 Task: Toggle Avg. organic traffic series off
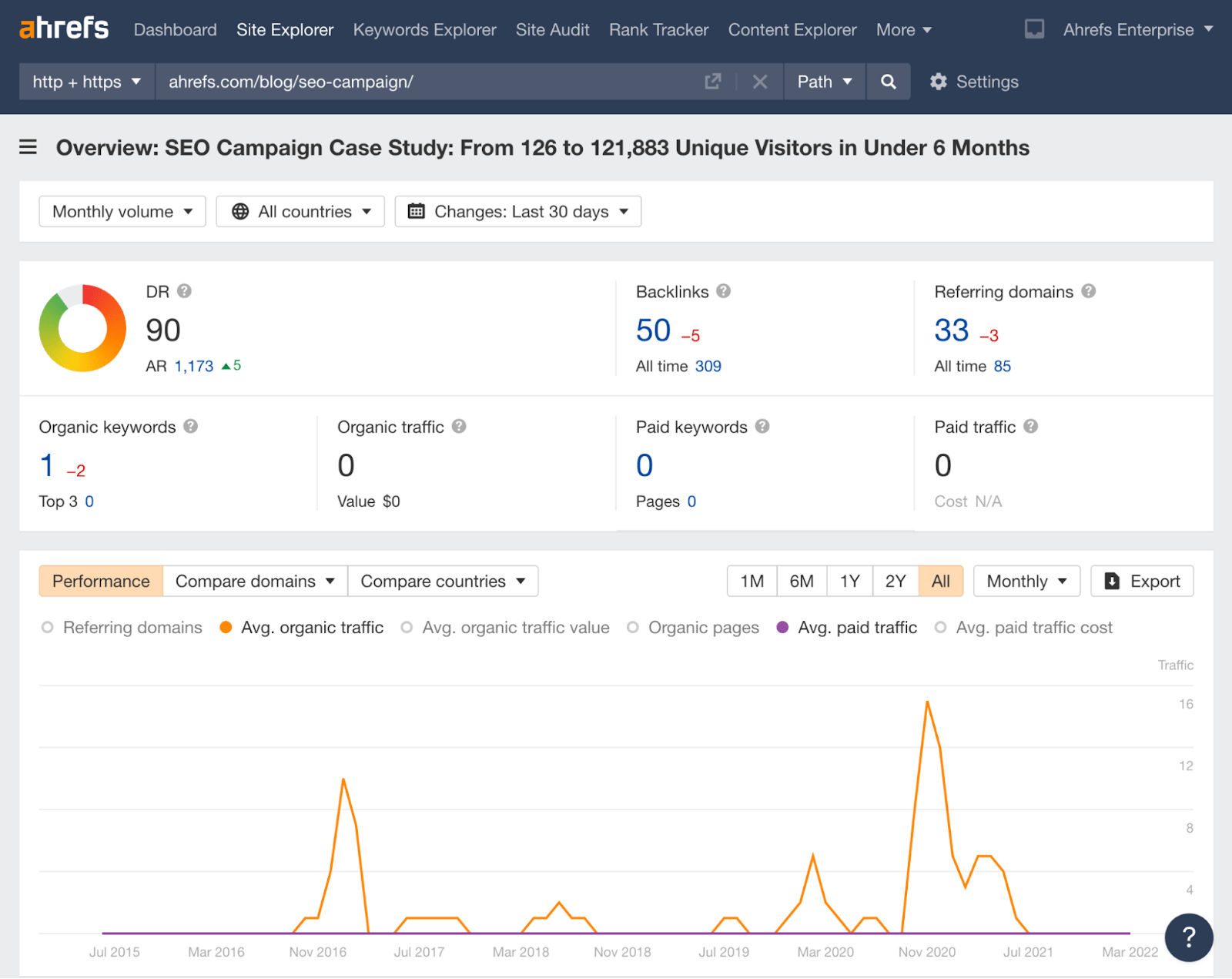226,628
